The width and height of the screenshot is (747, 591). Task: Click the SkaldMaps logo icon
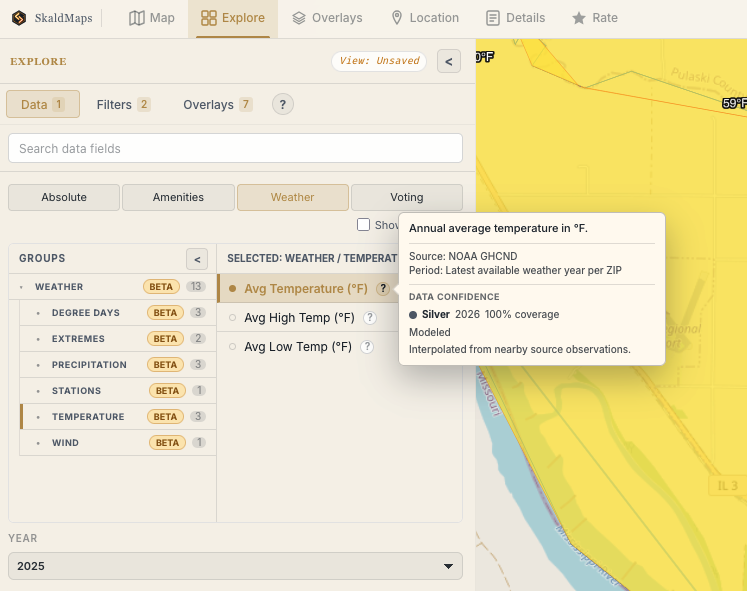tap(19, 18)
